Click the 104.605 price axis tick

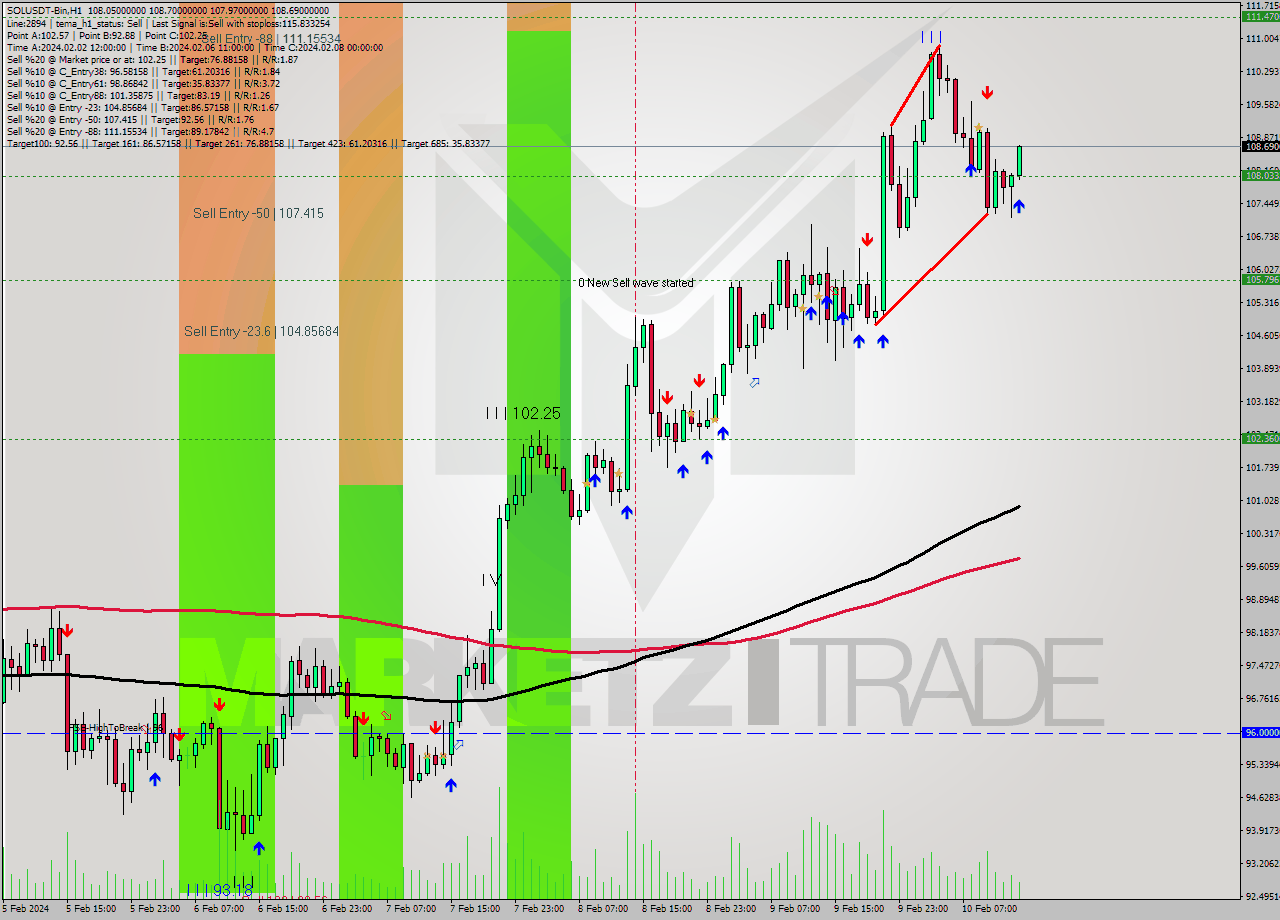[x=1262, y=335]
